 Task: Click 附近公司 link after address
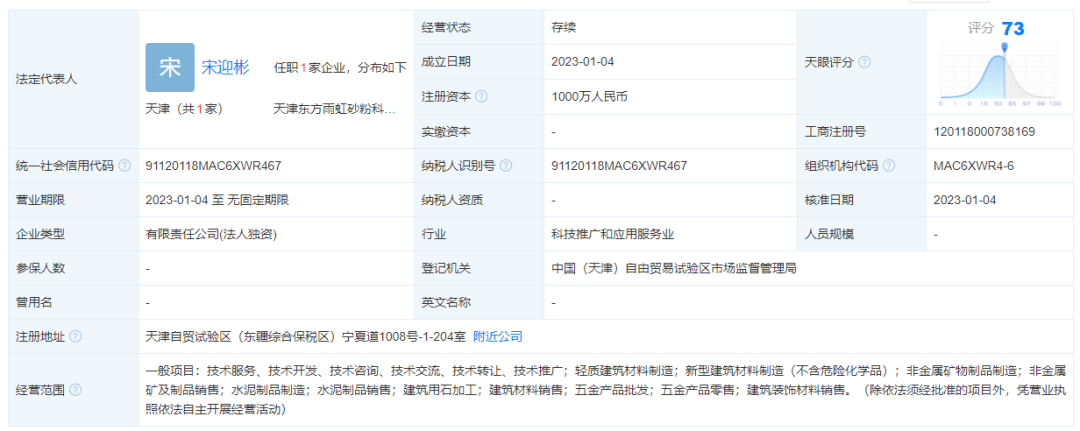(x=498, y=337)
